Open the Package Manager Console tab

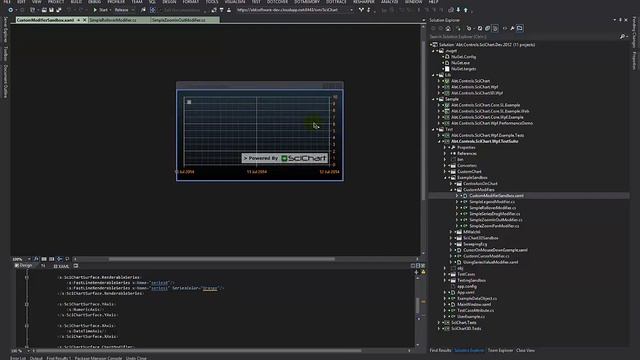[x=98, y=358]
